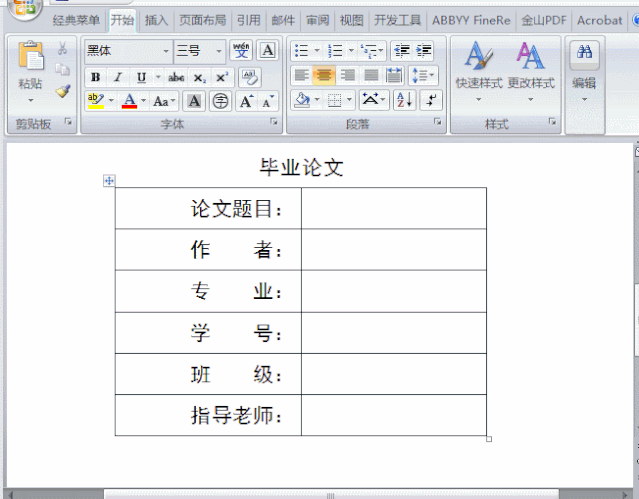639x499 pixels.
Task: Open the 金山PDF tab
Action: [x=544, y=20]
